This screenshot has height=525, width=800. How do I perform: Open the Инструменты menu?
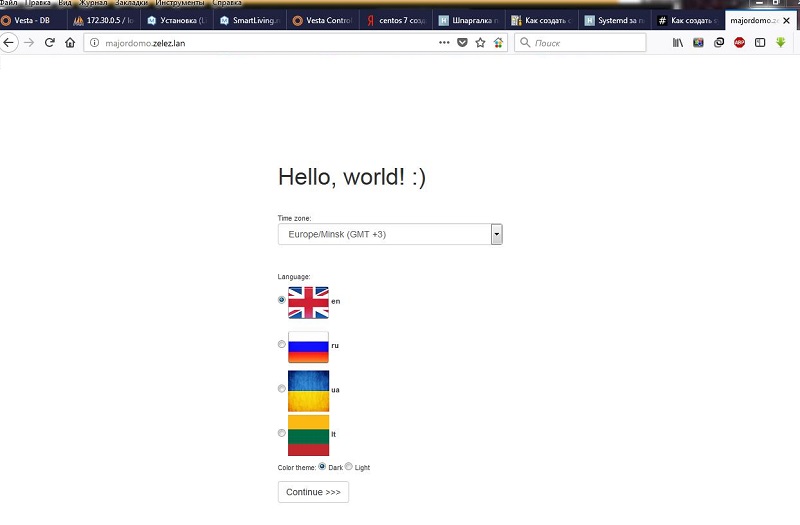[x=180, y=3]
